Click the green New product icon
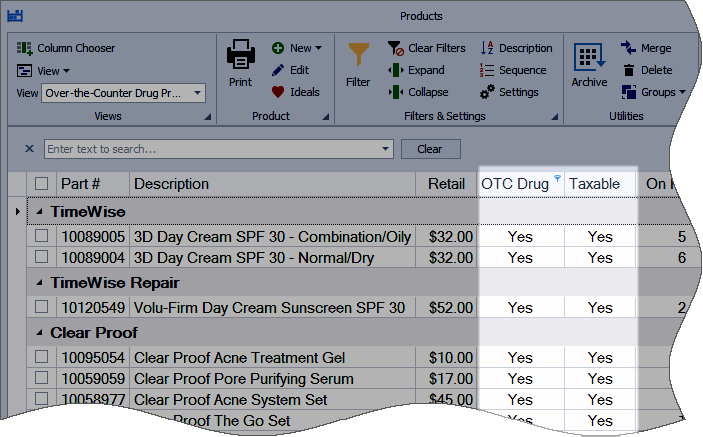The image size is (703, 437). pos(278,48)
